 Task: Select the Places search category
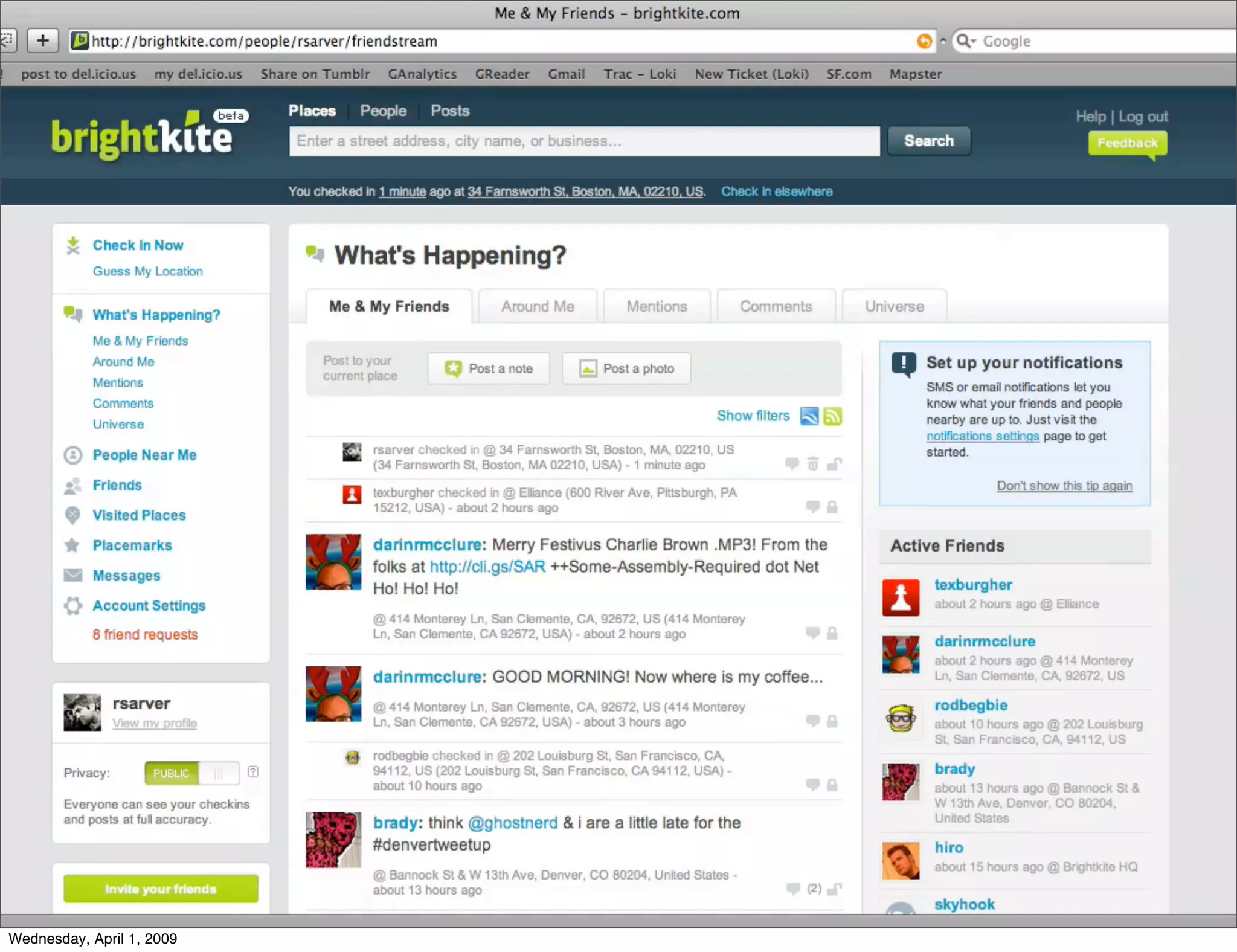click(312, 111)
